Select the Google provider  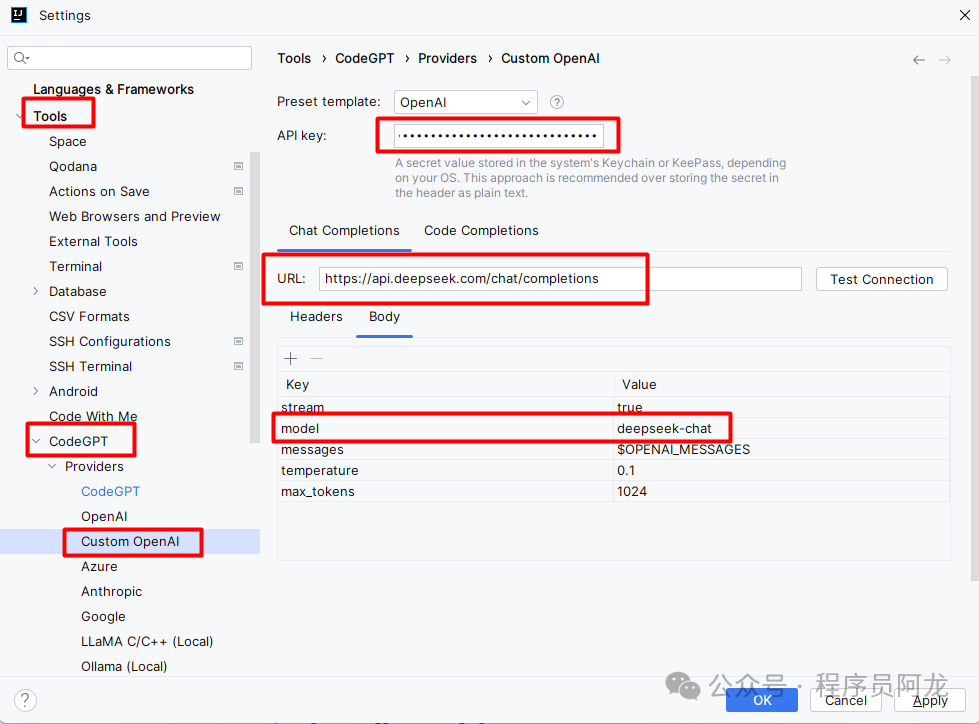click(103, 616)
